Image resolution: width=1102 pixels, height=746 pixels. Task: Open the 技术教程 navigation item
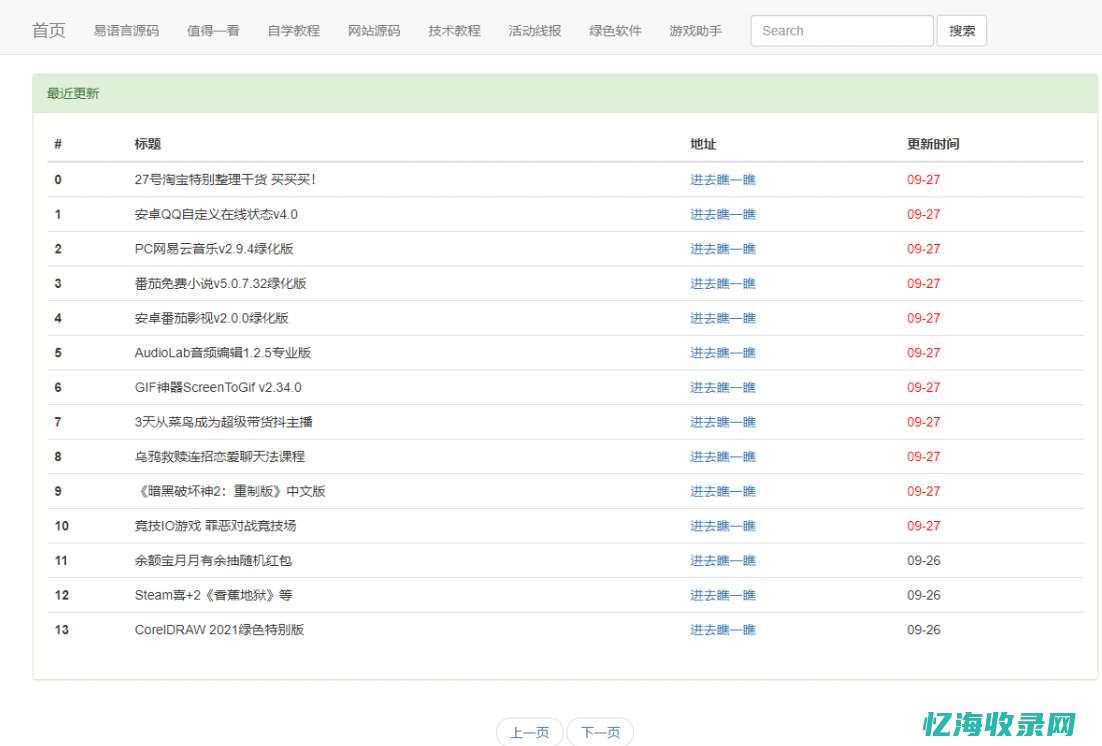(x=452, y=31)
